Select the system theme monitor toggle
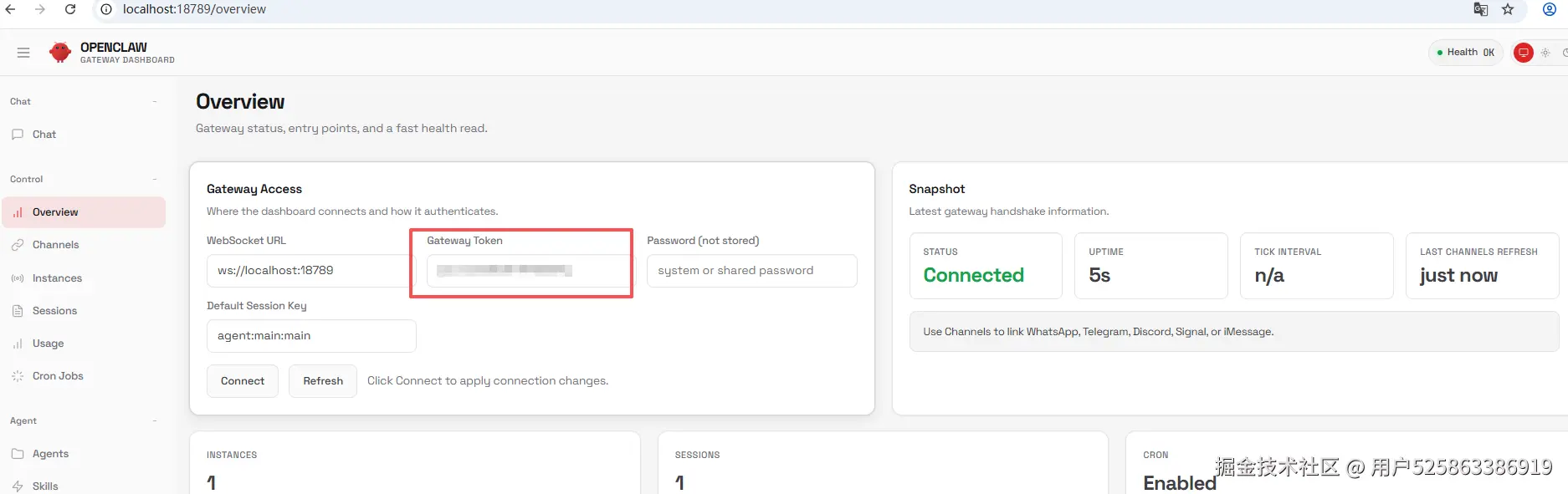The width and height of the screenshot is (1568, 494). pyautogui.click(x=1524, y=53)
